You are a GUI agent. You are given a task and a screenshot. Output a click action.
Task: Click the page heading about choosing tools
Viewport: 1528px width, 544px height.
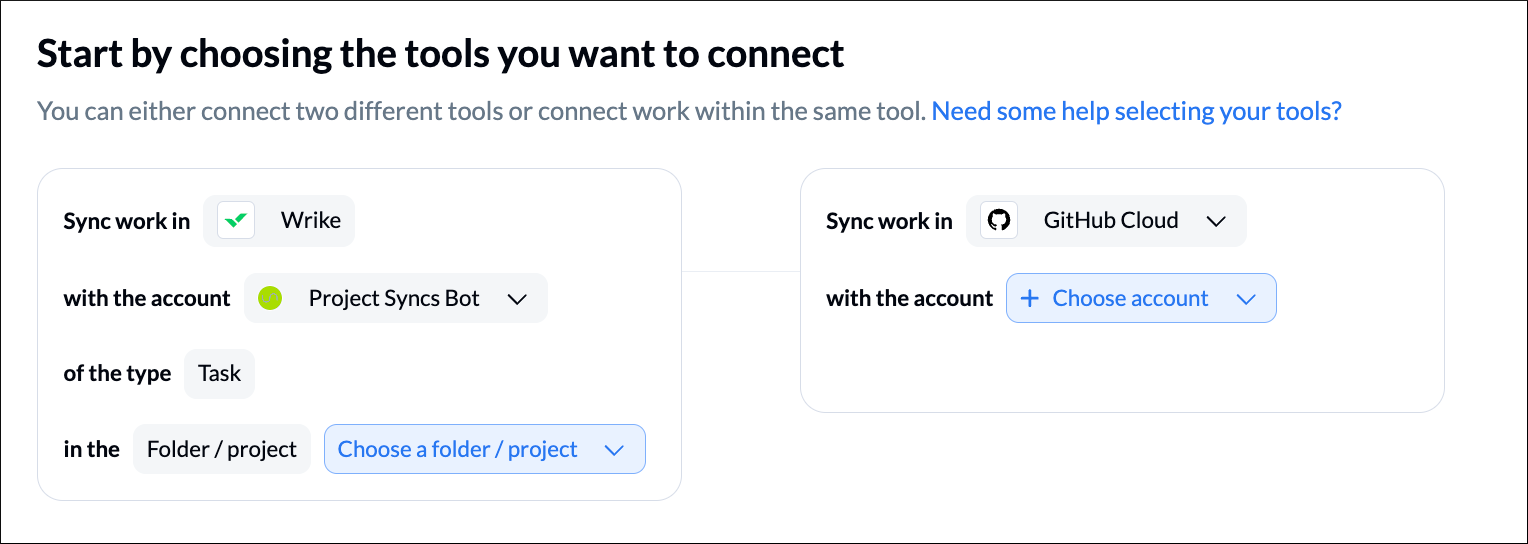[440, 54]
